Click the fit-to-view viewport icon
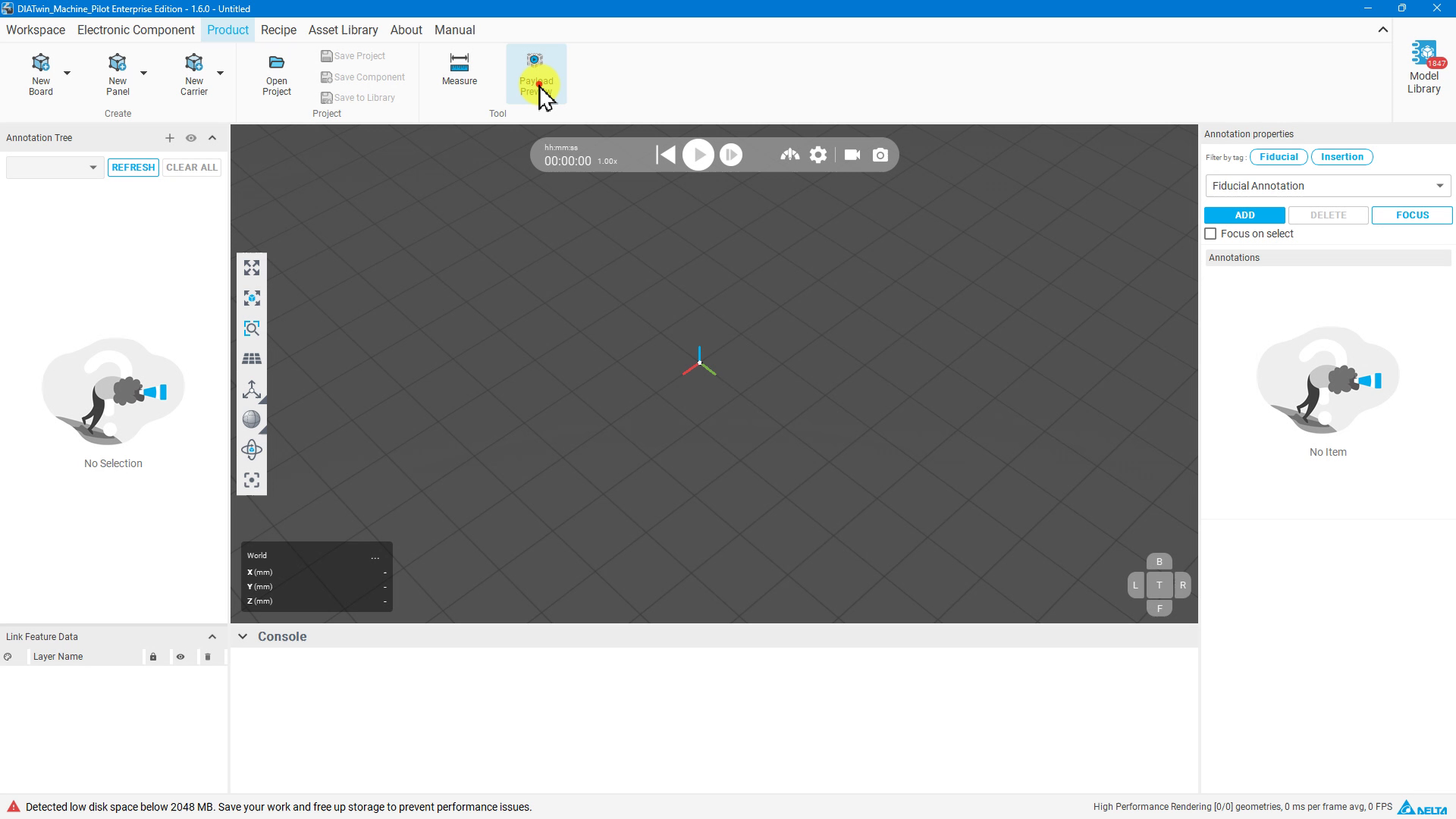This screenshot has height=819, width=1456. [252, 268]
